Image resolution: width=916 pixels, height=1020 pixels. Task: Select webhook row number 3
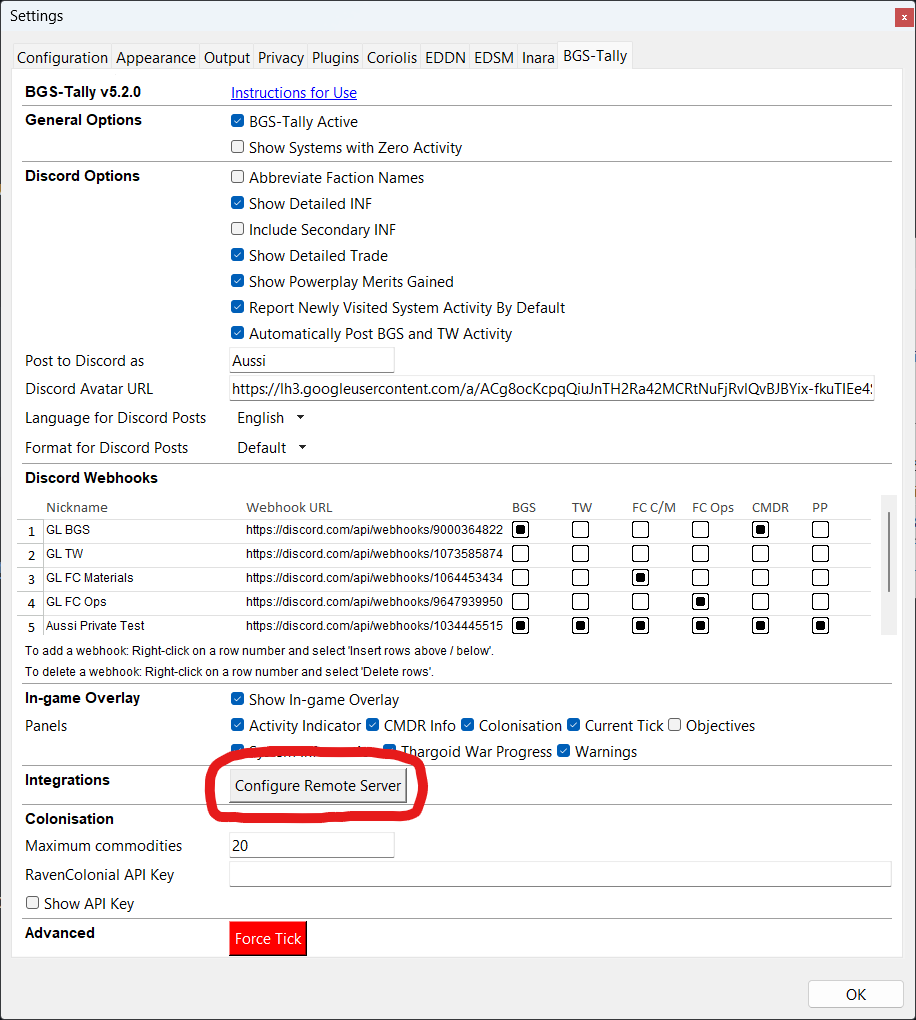31,579
